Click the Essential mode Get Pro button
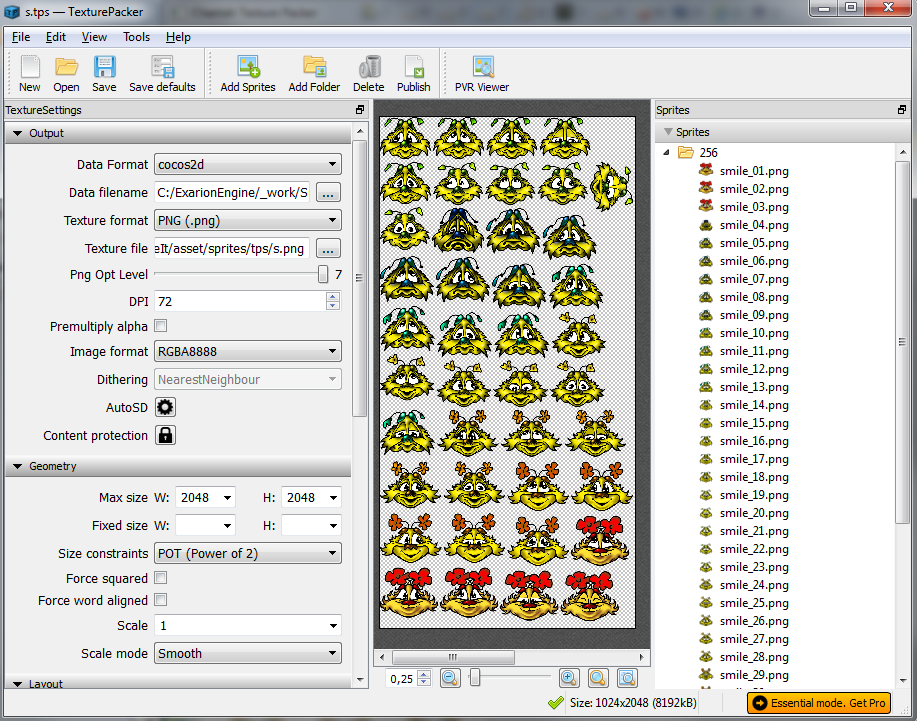The width and height of the screenshot is (917, 721). point(819,703)
